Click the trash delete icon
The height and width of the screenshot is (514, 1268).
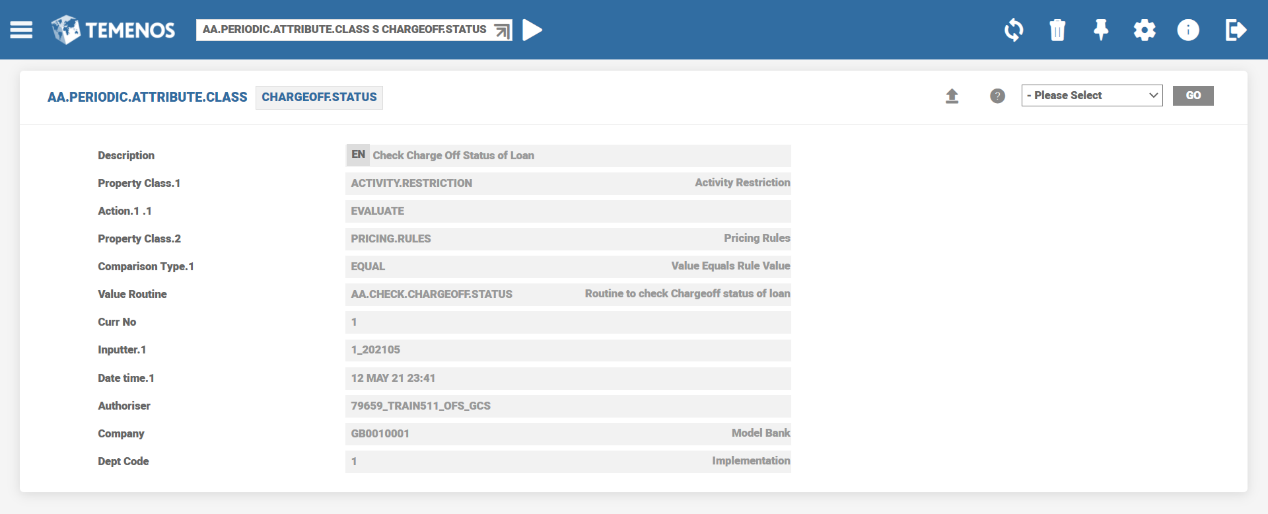click(x=1057, y=30)
